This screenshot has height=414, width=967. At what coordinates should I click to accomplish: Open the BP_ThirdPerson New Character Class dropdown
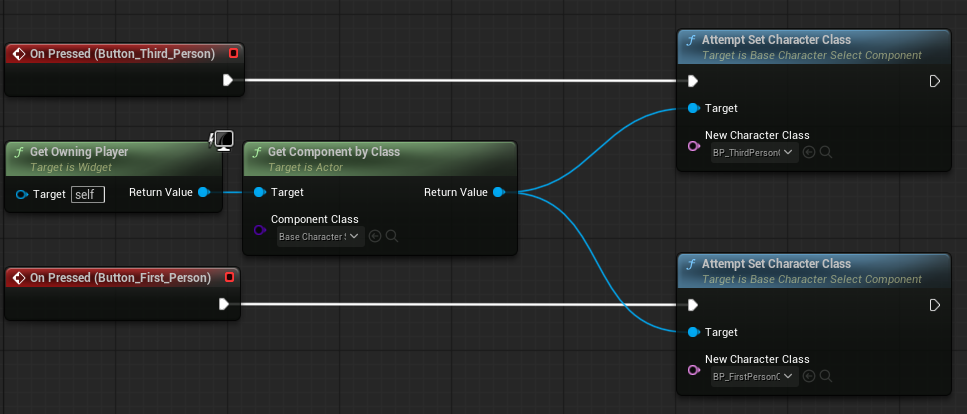click(753, 153)
